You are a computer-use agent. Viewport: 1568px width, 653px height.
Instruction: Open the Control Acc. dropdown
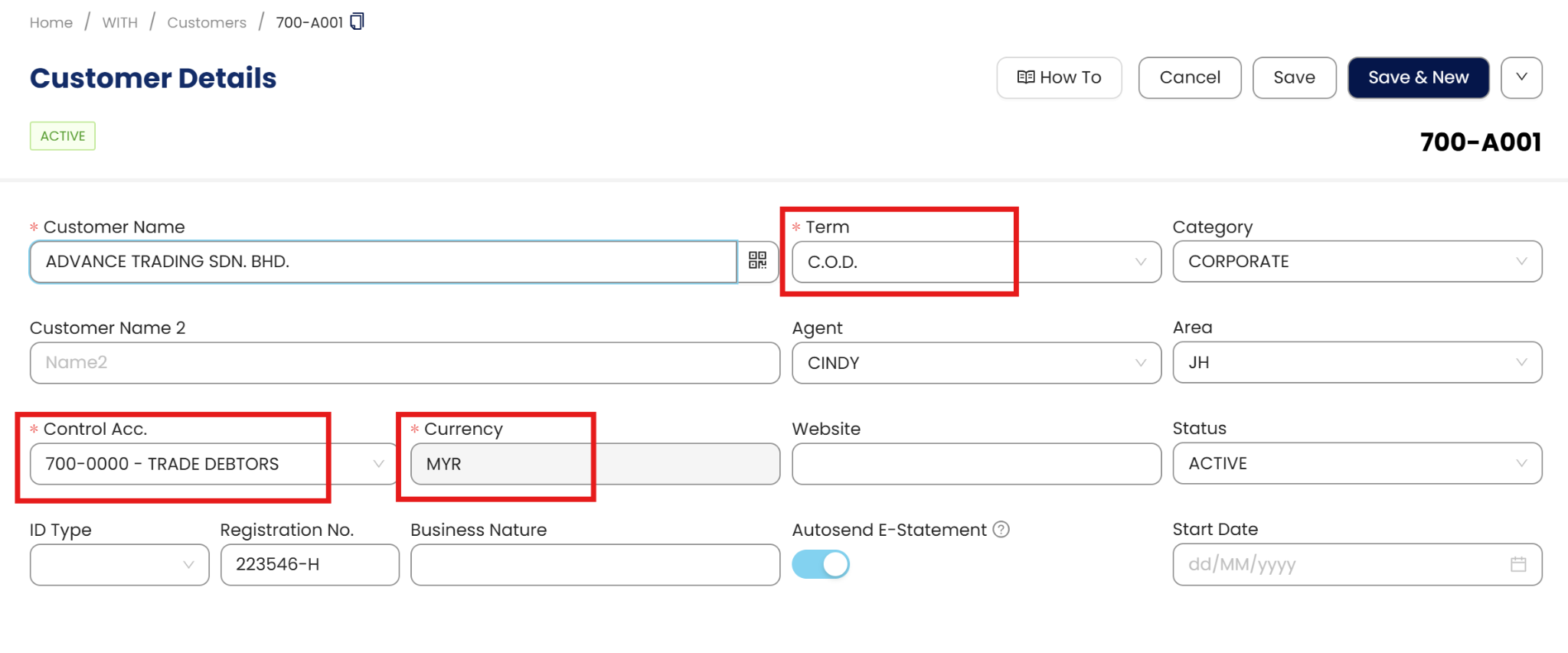point(213,464)
